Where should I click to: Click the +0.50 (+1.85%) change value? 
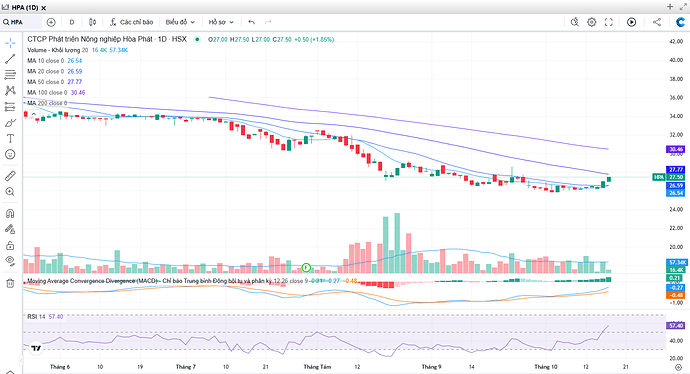pyautogui.click(x=315, y=40)
